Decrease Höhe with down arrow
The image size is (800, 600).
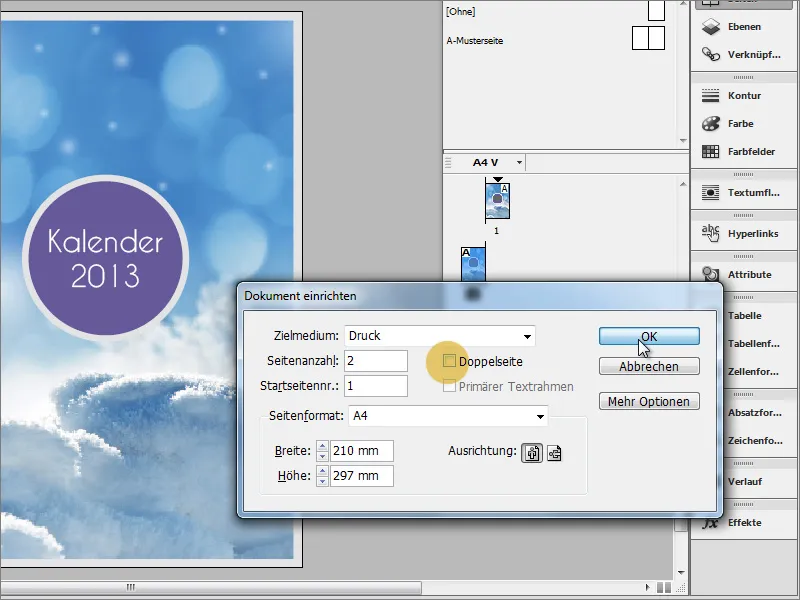click(322, 481)
